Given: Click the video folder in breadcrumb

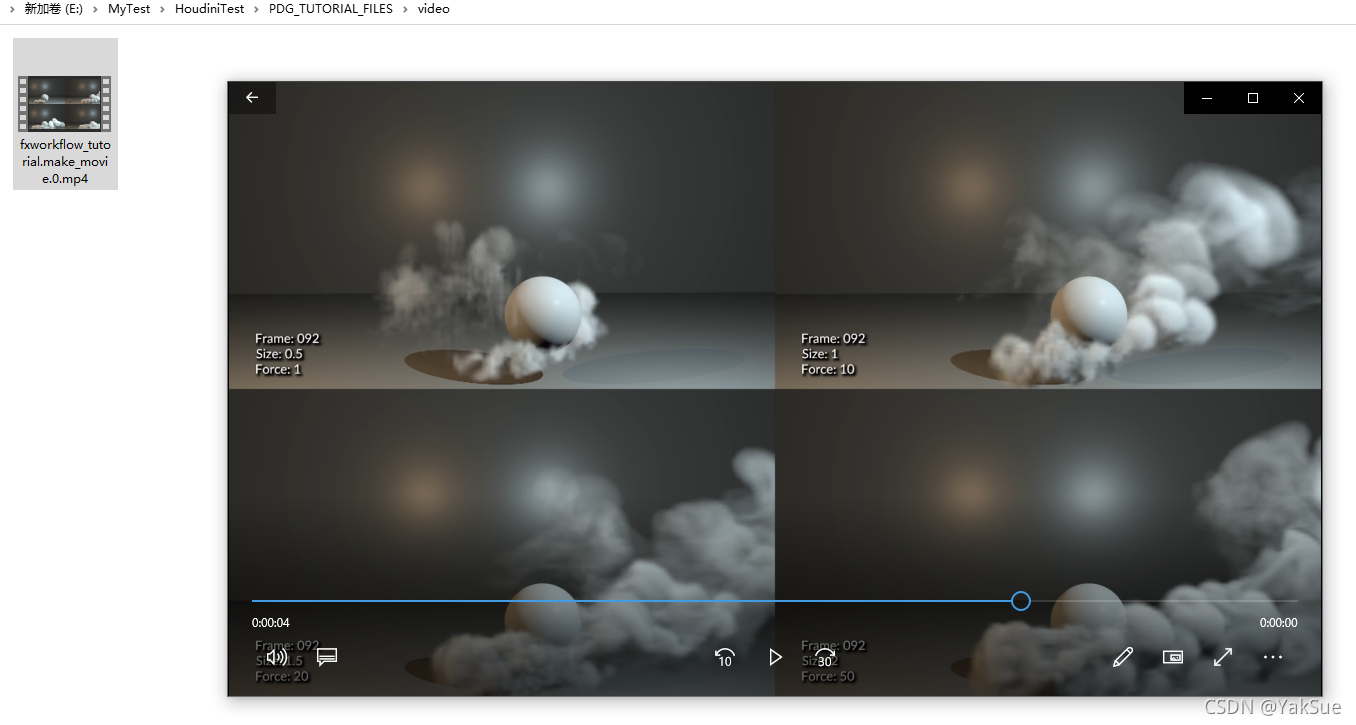Looking at the screenshot, I should click(434, 9).
